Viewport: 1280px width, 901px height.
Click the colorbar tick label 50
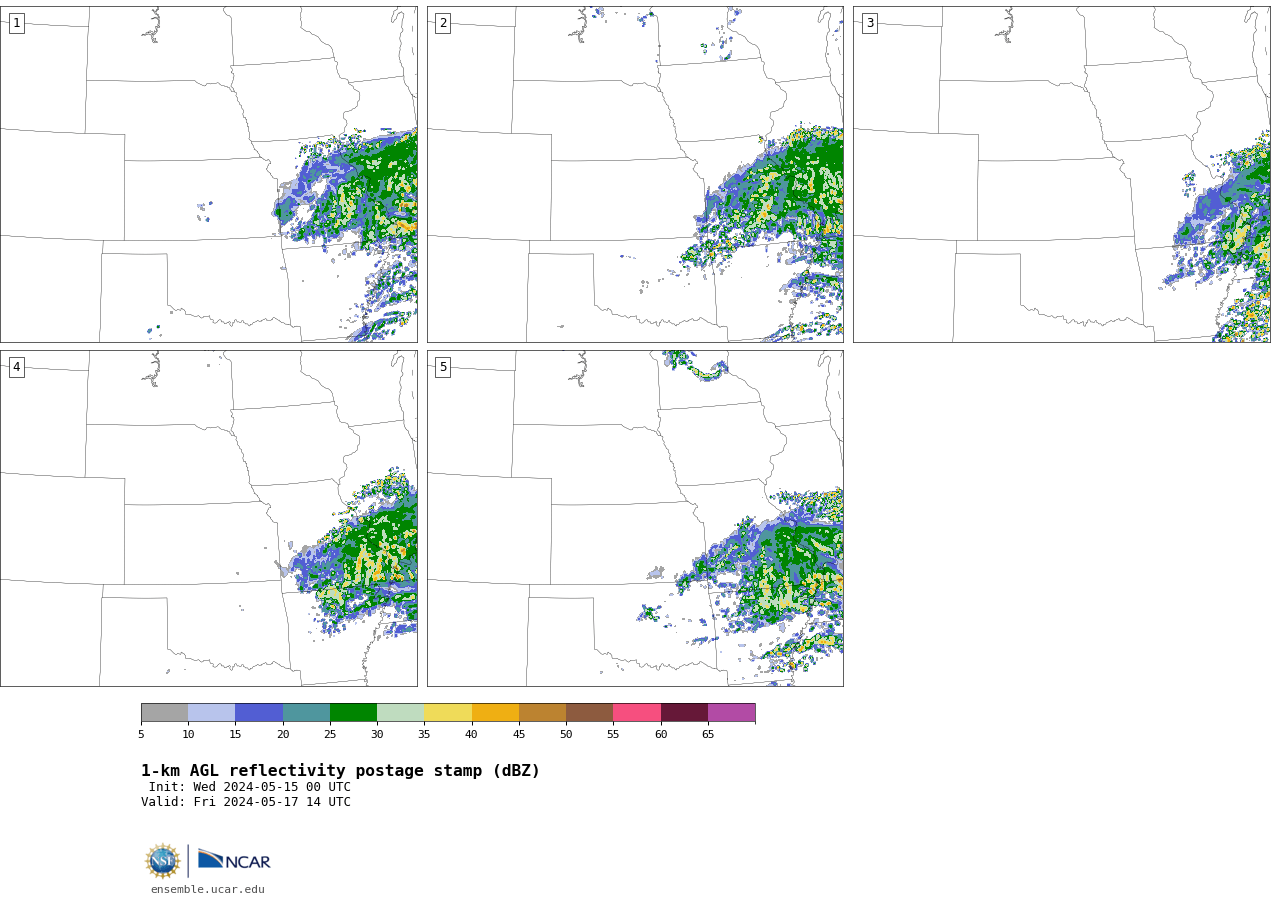tap(566, 734)
